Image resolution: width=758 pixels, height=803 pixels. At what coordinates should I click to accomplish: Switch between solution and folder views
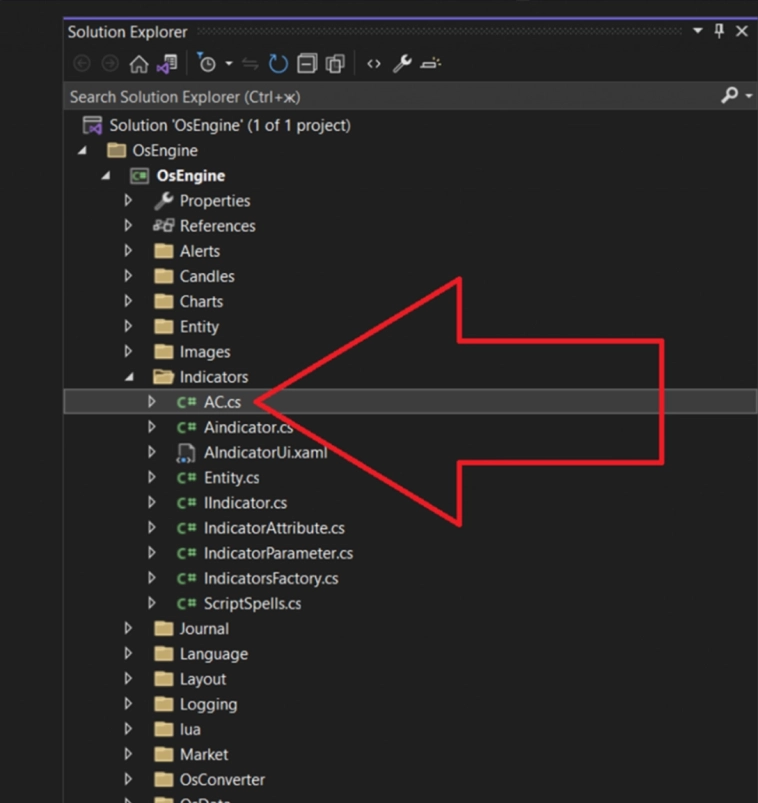pyautogui.click(x=166, y=64)
